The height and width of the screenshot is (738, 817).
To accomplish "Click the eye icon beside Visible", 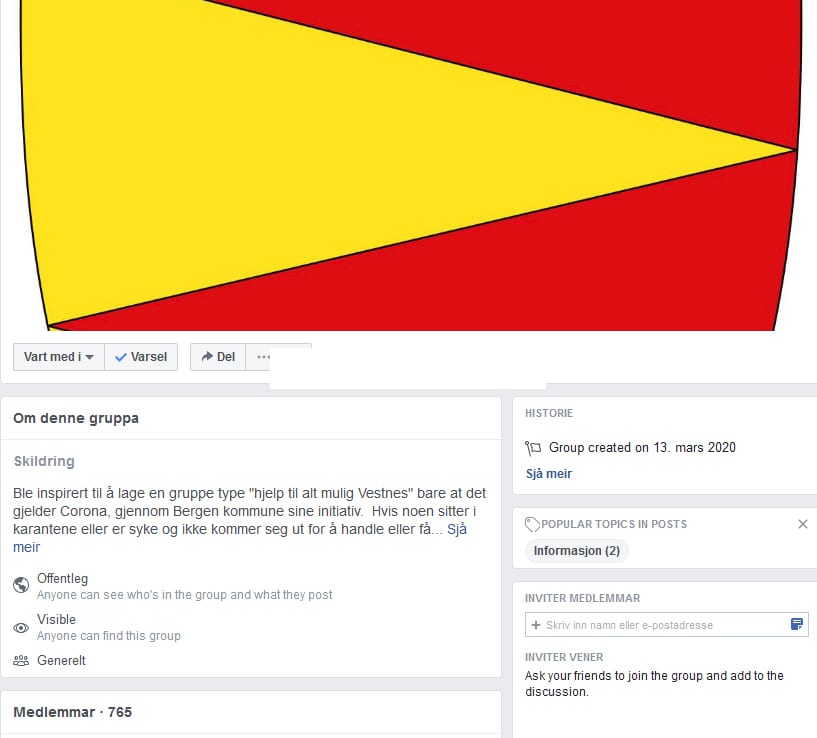I will tap(21, 628).
